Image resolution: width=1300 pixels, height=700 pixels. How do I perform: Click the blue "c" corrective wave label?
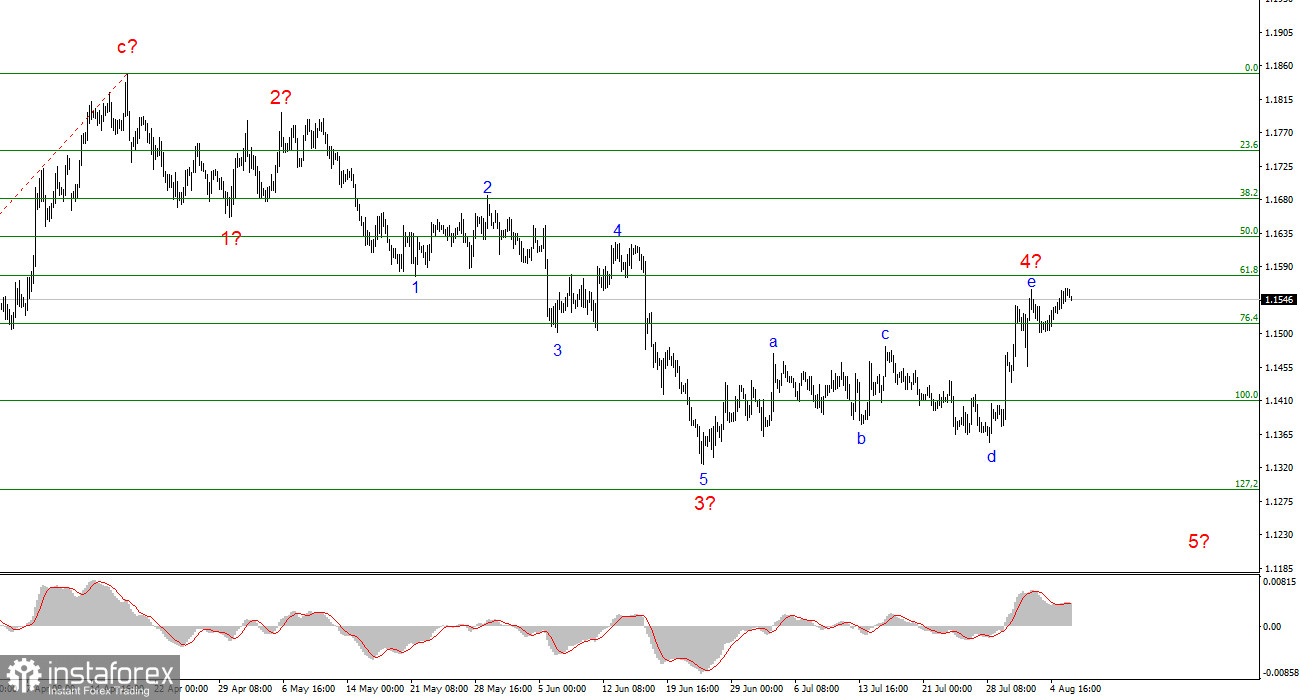coord(885,334)
